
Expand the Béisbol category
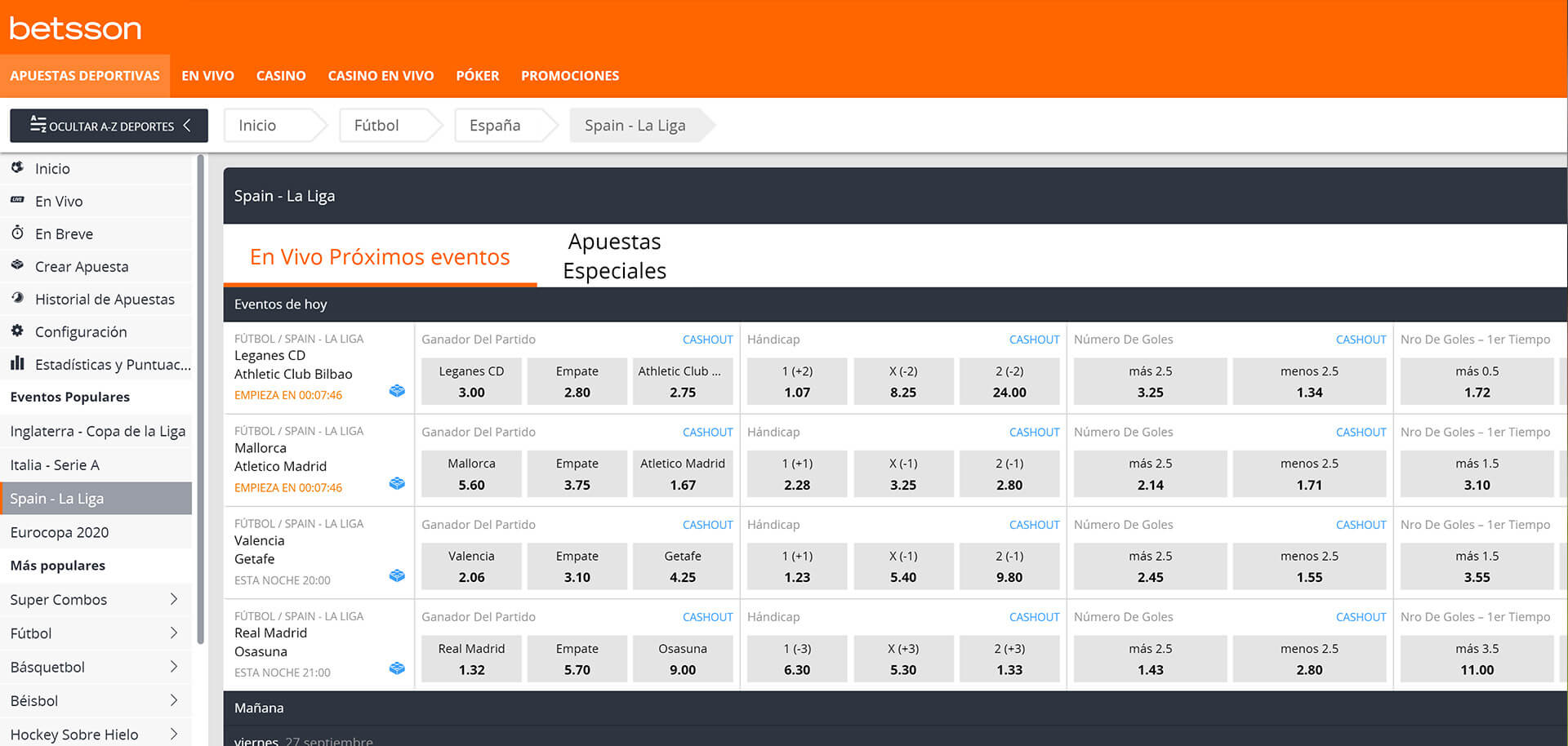[x=174, y=700]
